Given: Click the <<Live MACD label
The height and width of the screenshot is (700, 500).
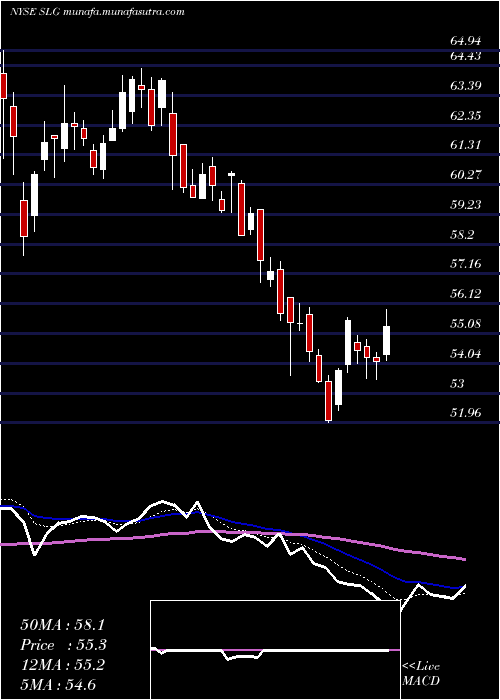Looking at the screenshot, I should pos(421,674).
